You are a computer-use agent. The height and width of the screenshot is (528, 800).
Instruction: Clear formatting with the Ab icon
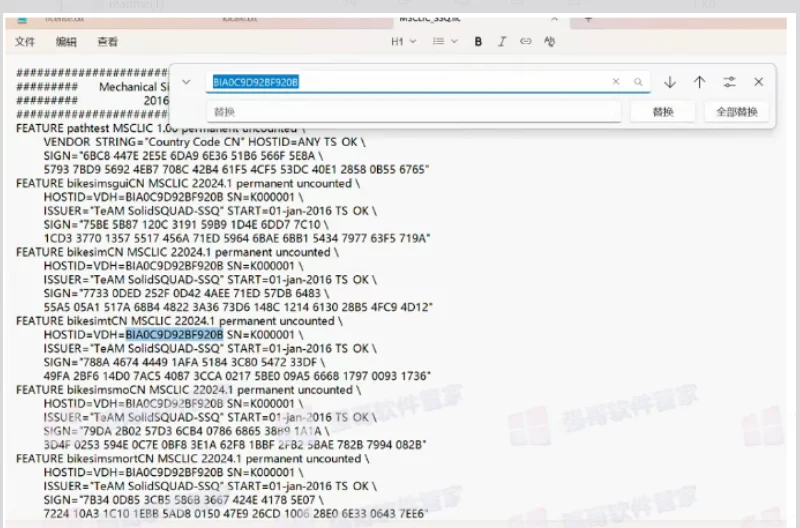[x=549, y=41]
